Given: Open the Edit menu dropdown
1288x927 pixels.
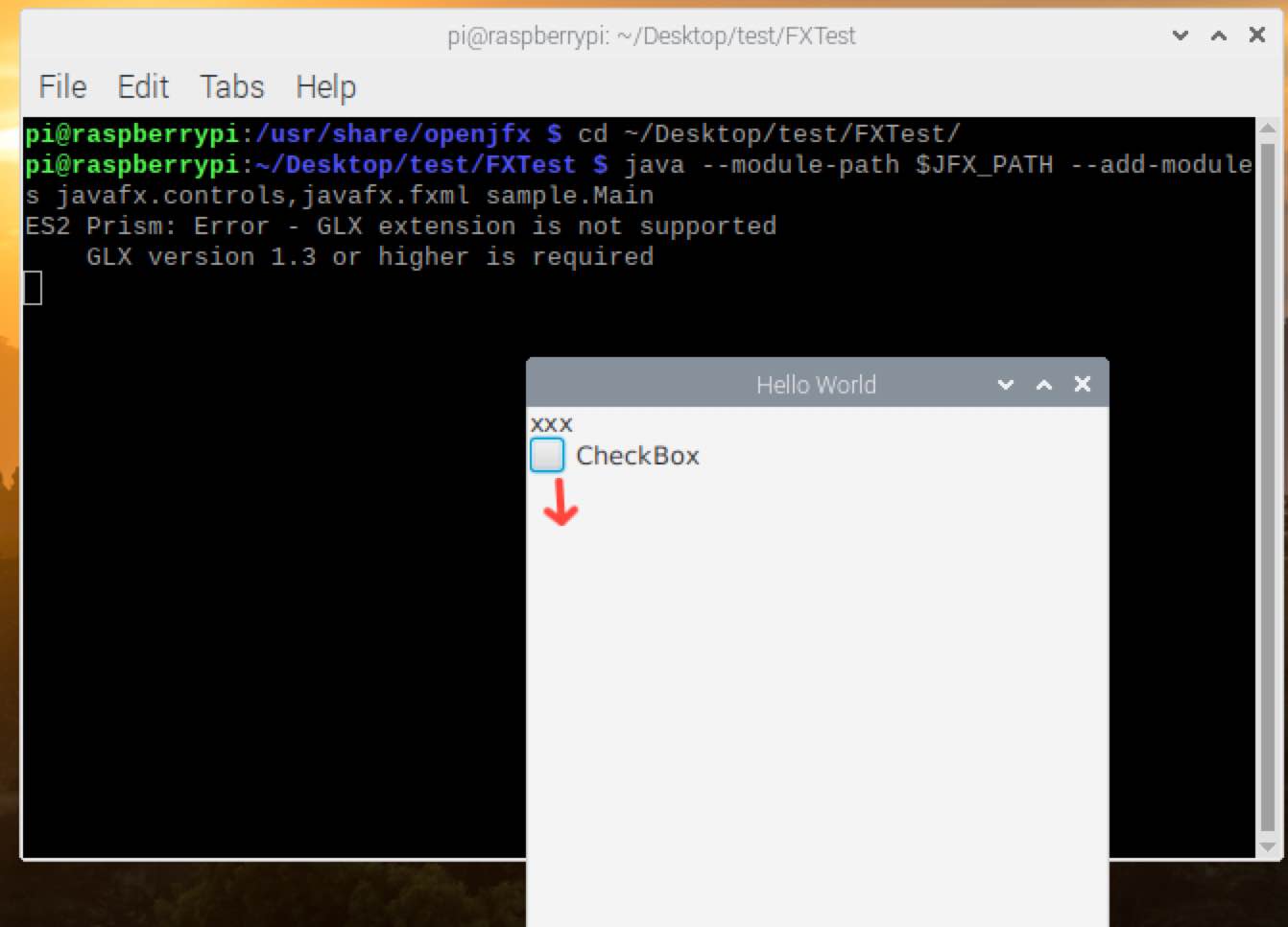Looking at the screenshot, I should tap(142, 86).
